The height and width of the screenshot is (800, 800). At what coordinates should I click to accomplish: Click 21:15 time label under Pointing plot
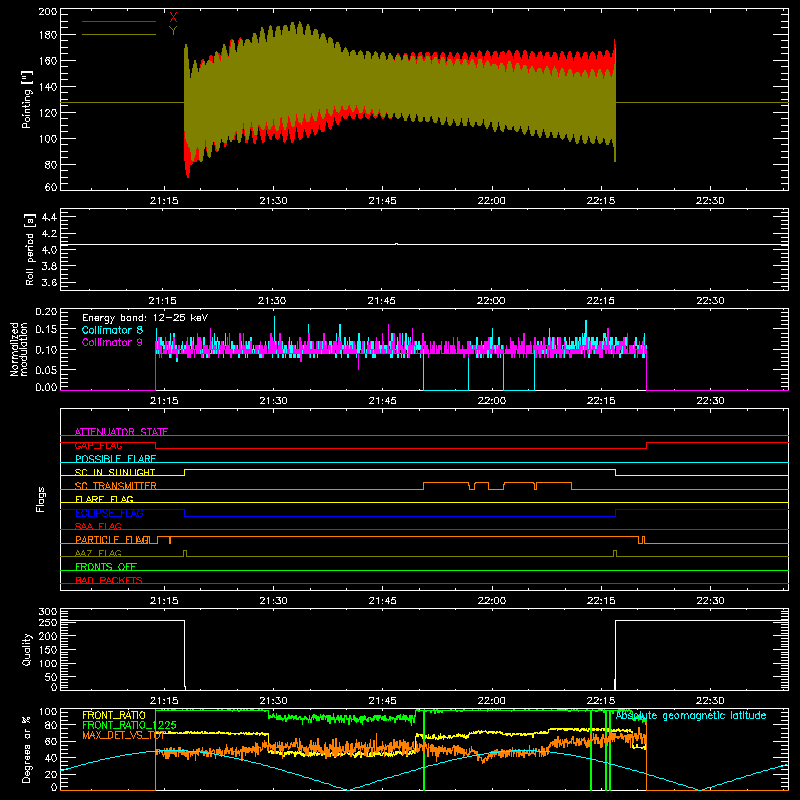pos(164,201)
